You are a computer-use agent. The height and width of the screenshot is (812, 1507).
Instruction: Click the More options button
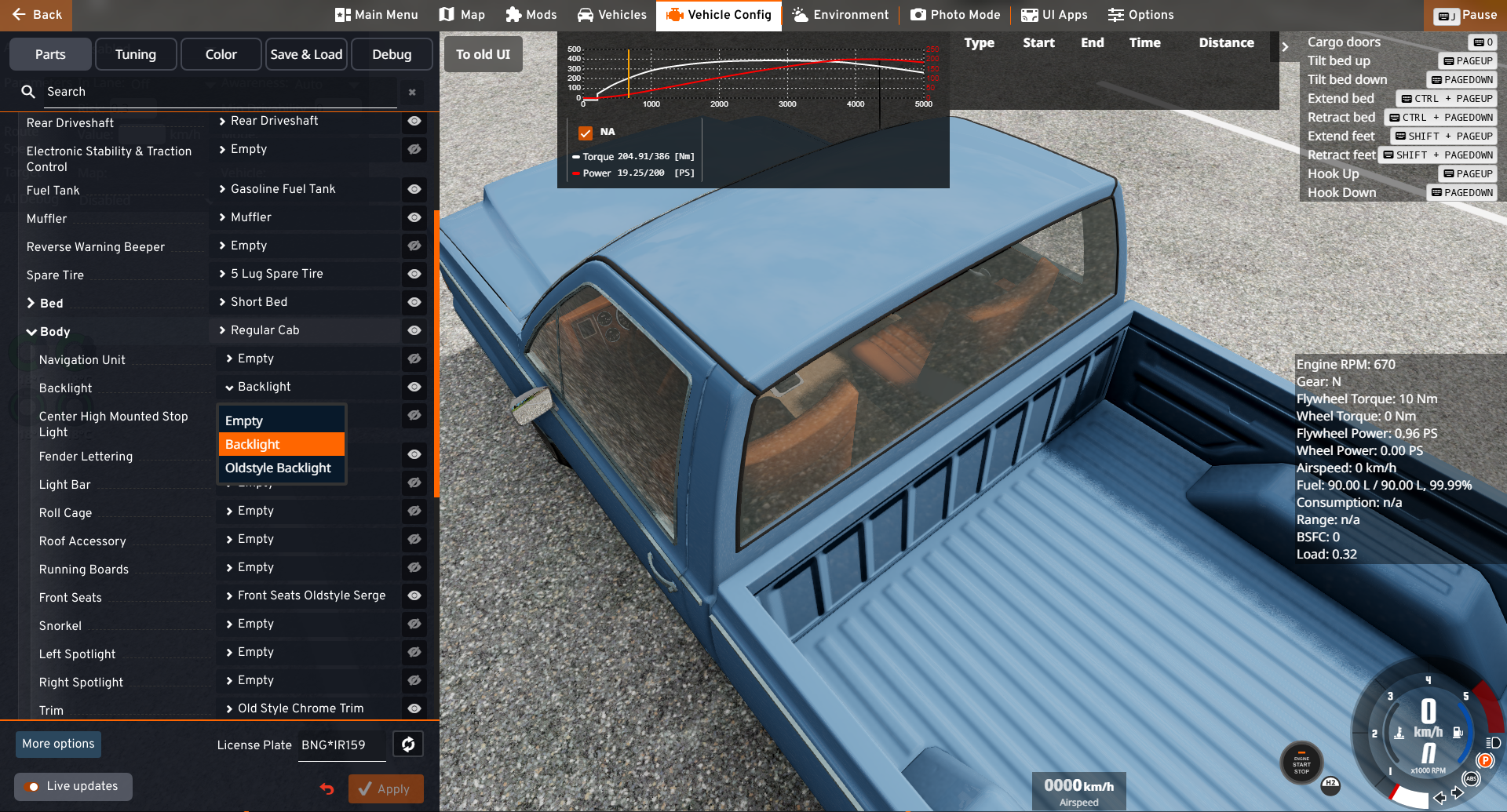58,744
